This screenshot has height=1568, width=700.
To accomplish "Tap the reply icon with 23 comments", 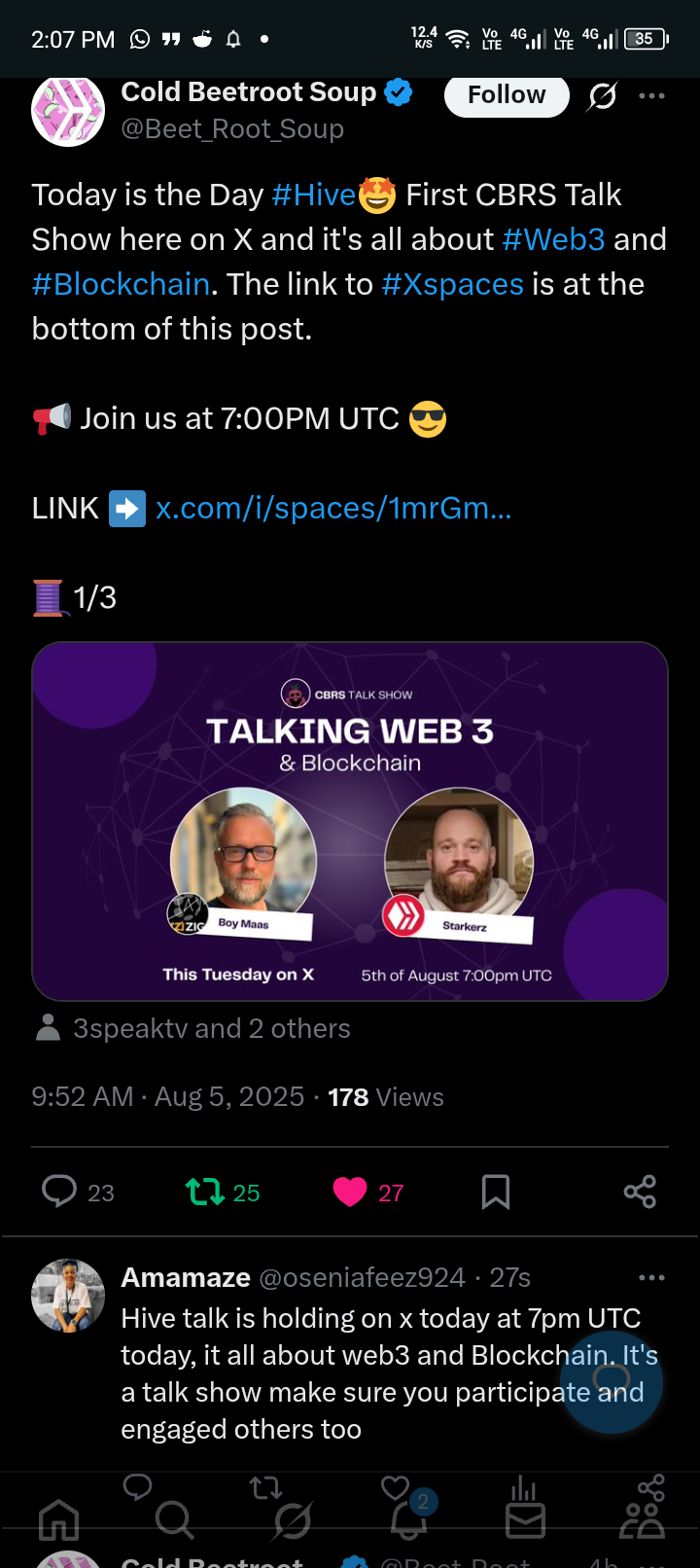I will [59, 1192].
